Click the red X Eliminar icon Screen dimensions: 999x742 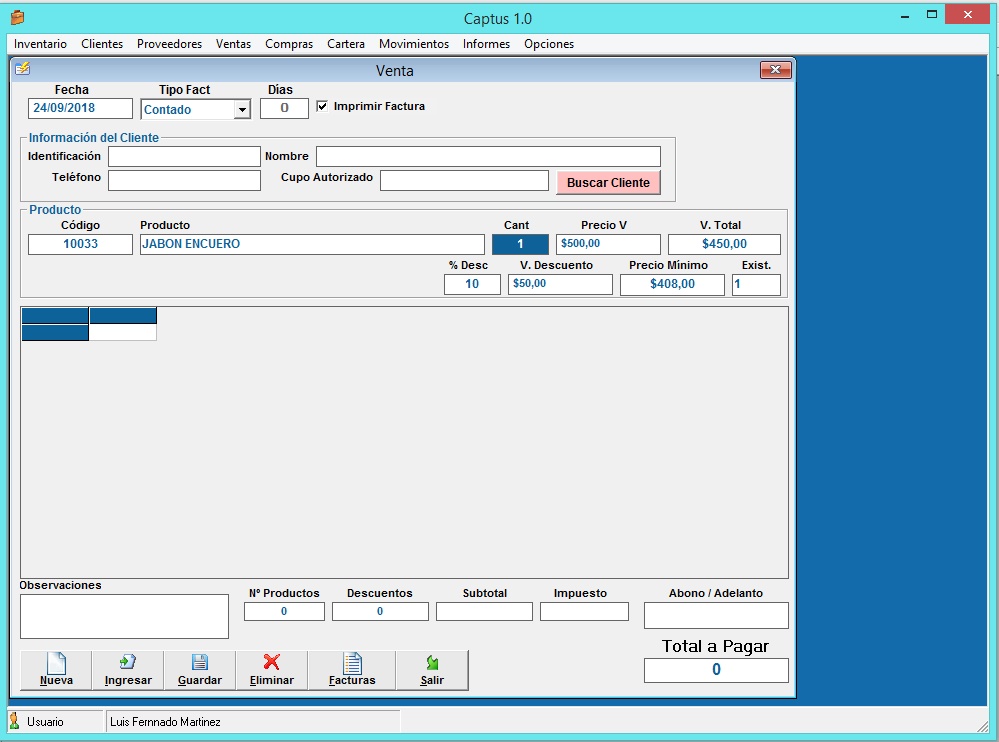(271, 662)
